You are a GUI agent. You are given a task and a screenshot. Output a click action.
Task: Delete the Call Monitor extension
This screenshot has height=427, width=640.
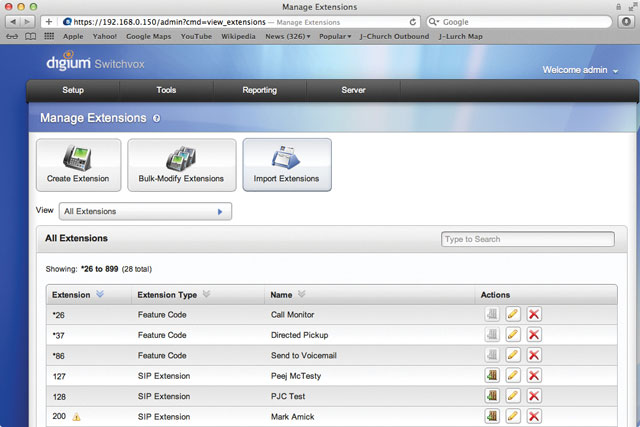pos(533,314)
